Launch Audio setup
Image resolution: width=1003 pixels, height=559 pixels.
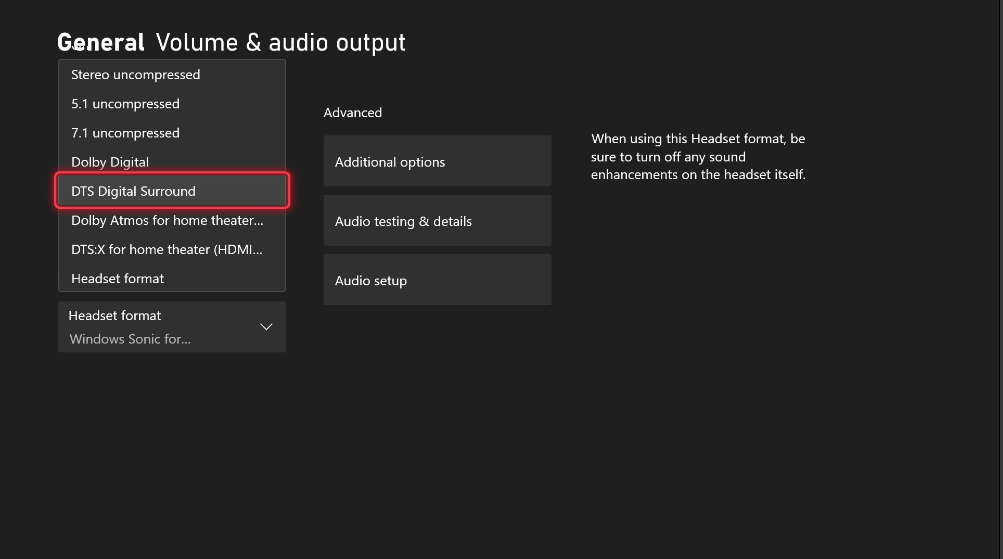coord(437,280)
